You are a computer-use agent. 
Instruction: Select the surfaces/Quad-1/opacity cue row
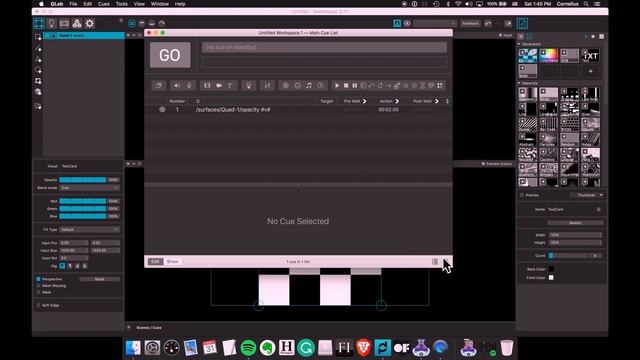point(298,109)
